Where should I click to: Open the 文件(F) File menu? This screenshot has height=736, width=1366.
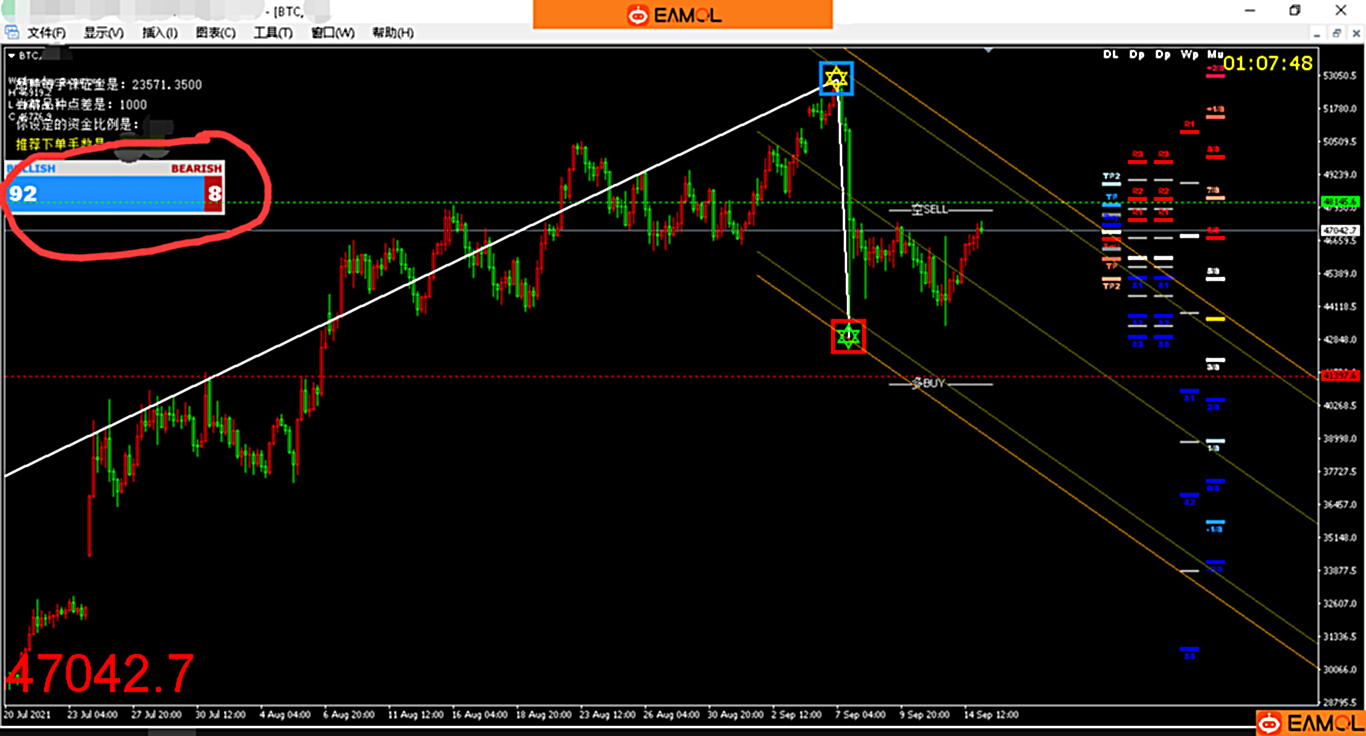(x=46, y=33)
